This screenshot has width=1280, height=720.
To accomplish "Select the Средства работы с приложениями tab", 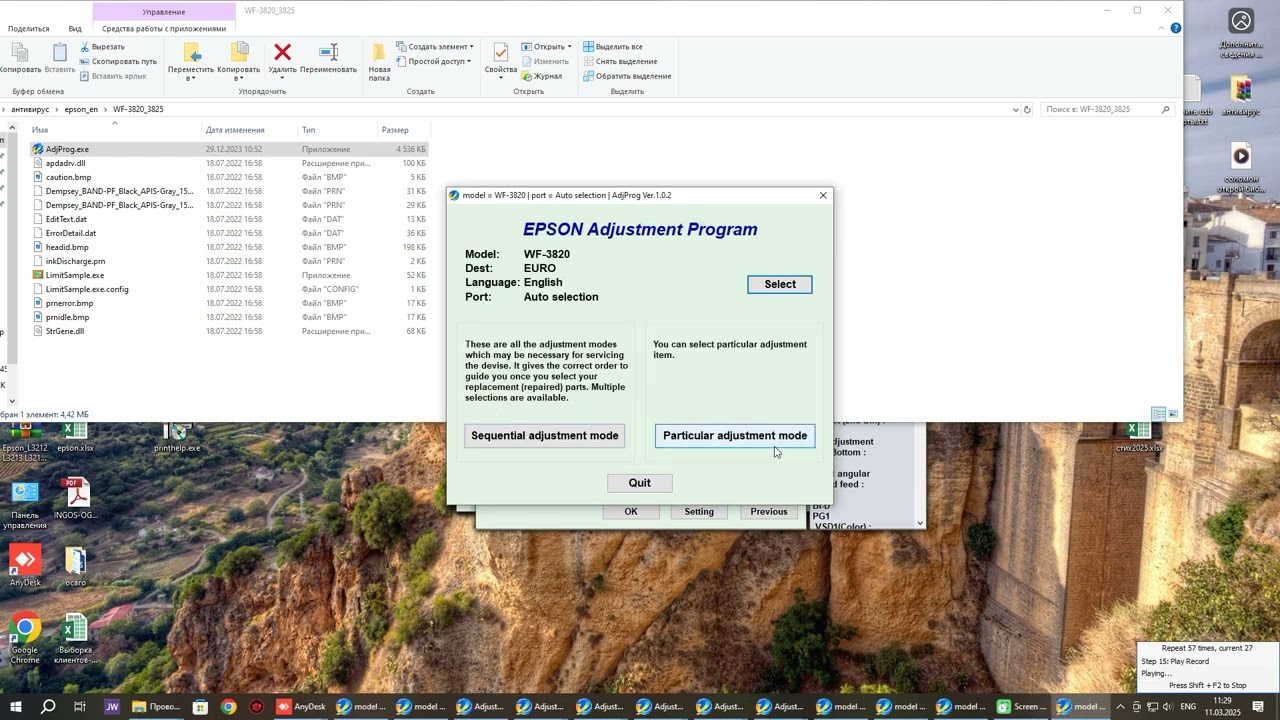I will pyautogui.click(x=164, y=28).
